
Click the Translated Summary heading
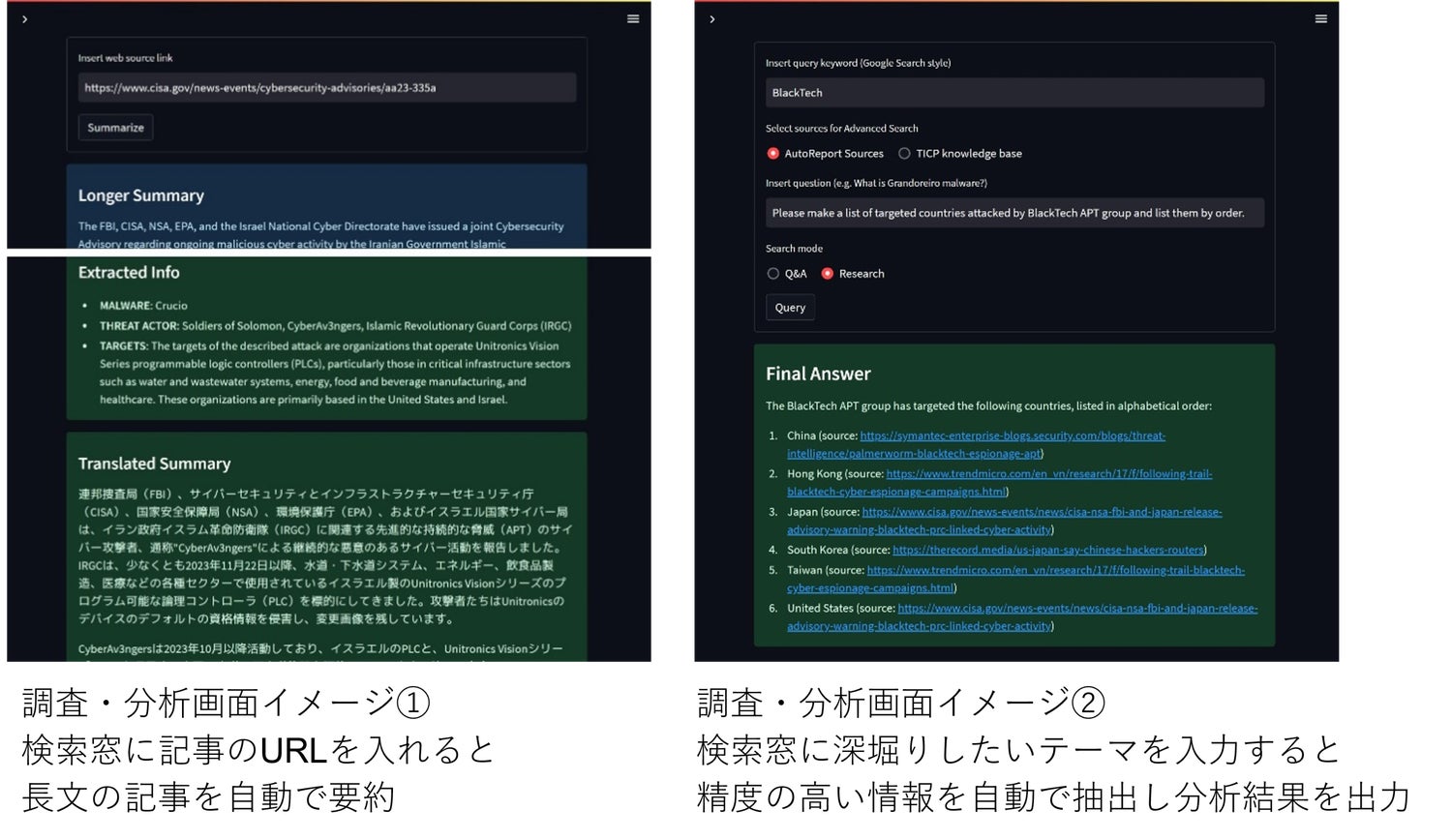(x=155, y=464)
